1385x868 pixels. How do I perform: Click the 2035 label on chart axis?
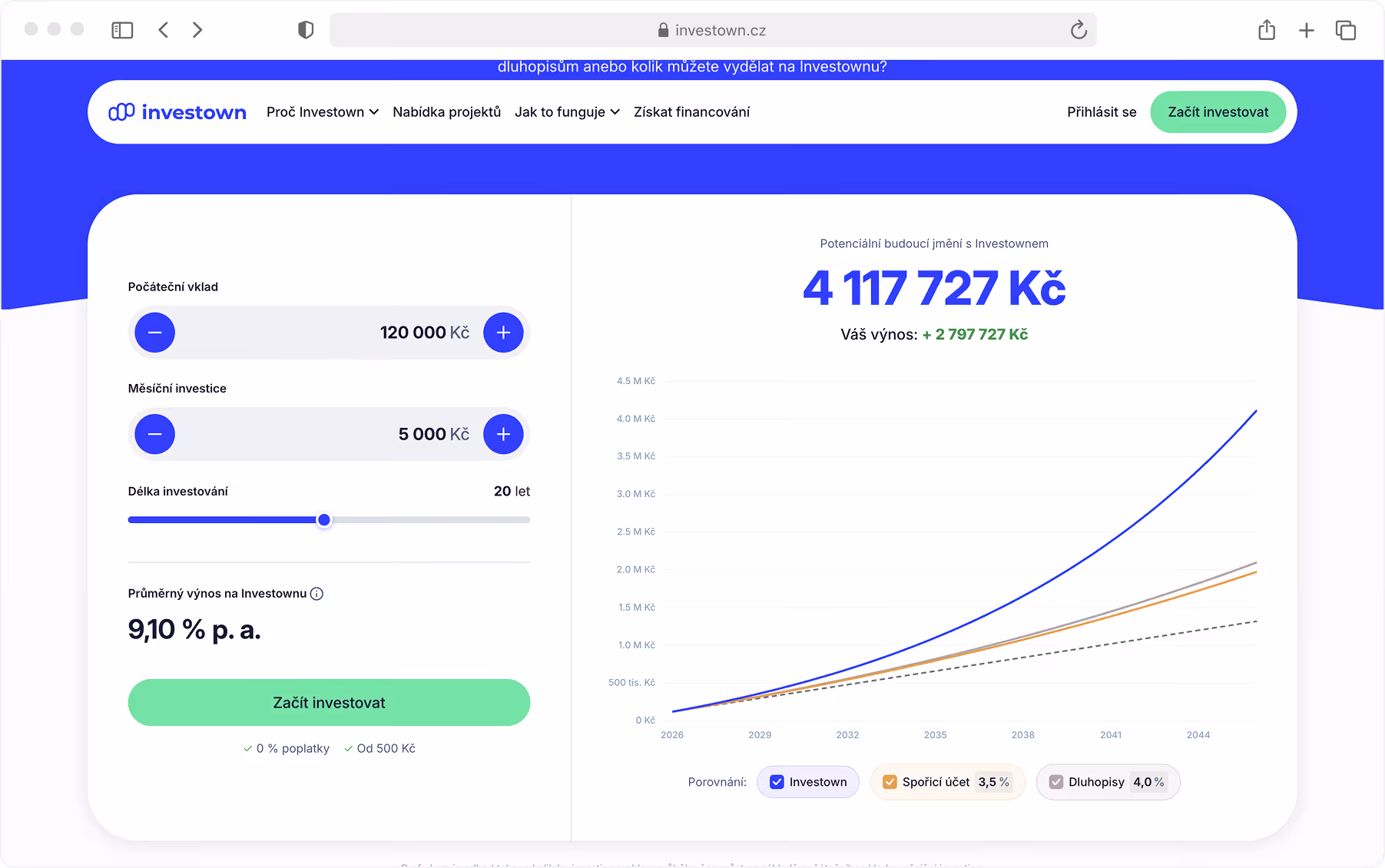click(935, 735)
